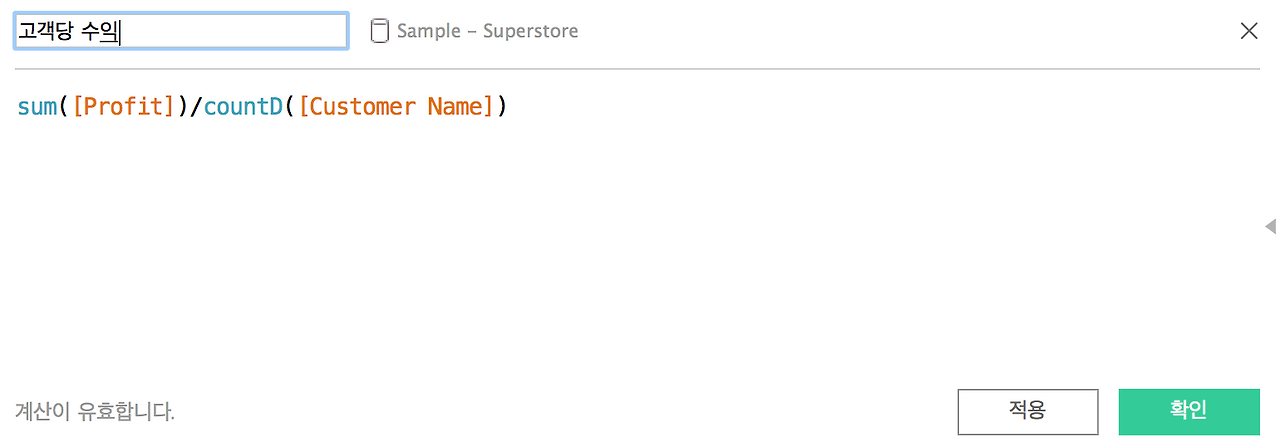Click the word Customer in the formula
The height and width of the screenshot is (447, 1280).
point(361,106)
